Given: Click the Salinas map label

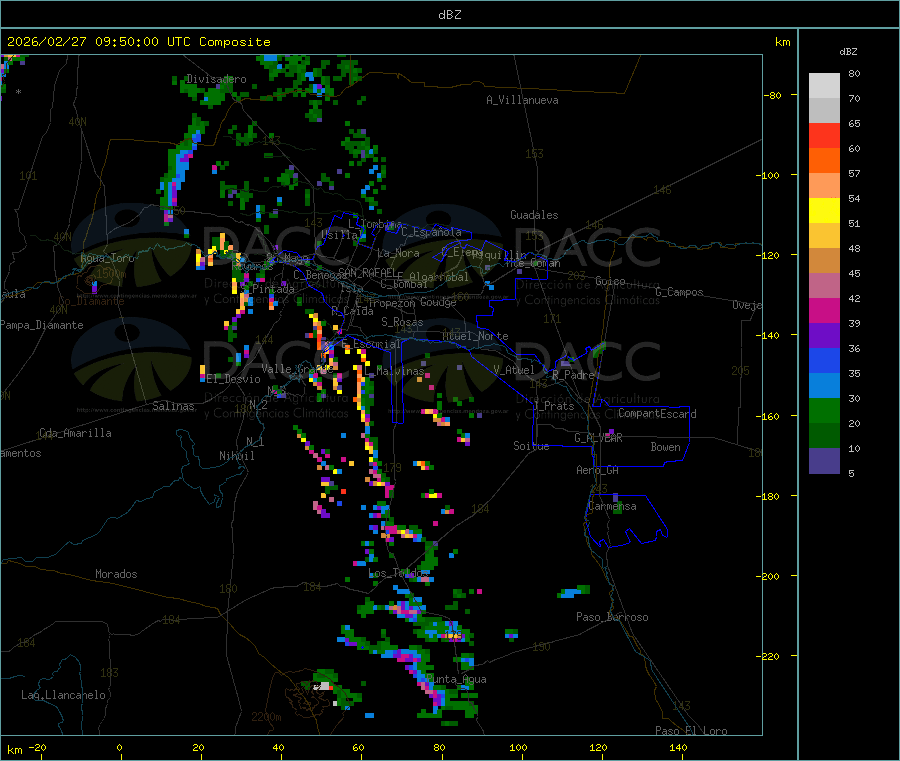Looking at the screenshot, I should coord(173,406).
